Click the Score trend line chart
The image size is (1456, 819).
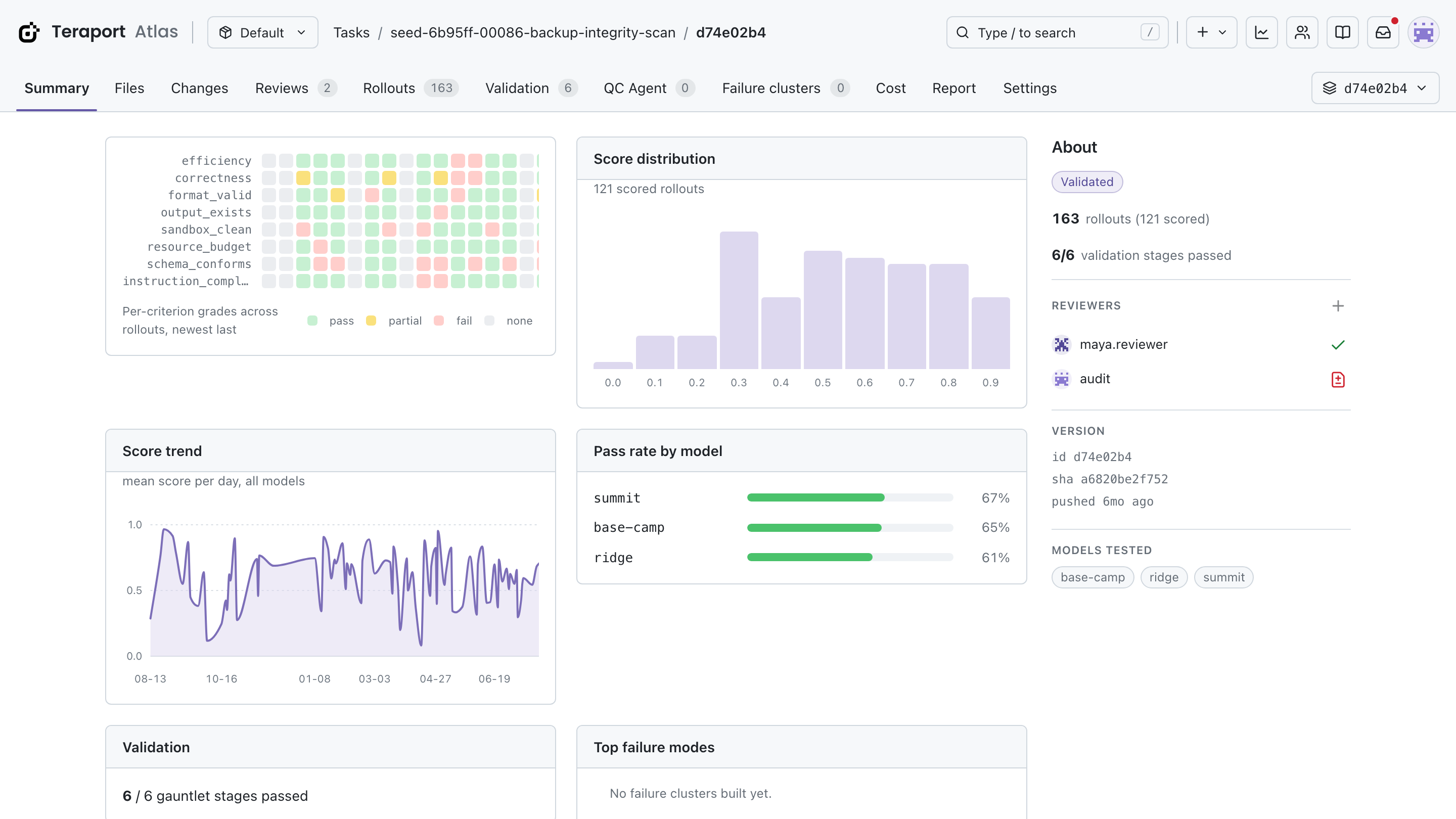tap(344, 590)
